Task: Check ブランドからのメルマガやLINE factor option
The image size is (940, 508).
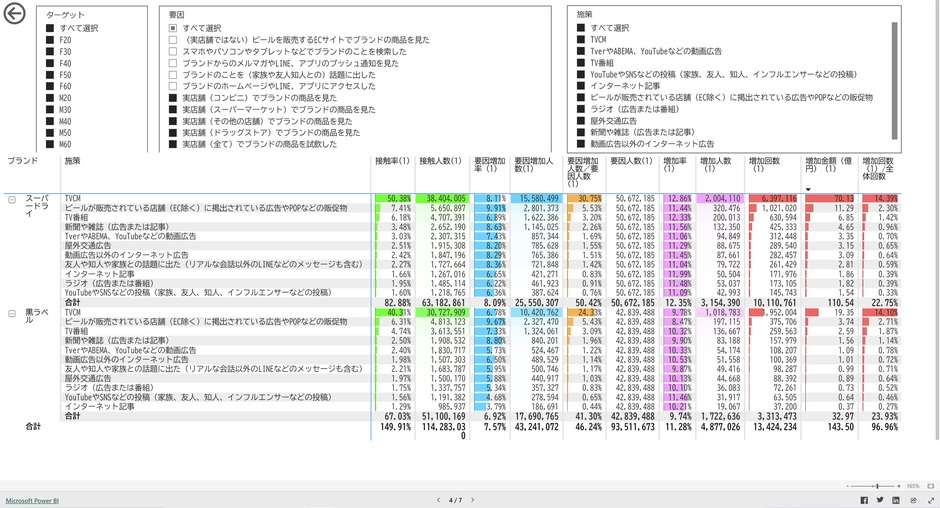Action: coord(173,63)
